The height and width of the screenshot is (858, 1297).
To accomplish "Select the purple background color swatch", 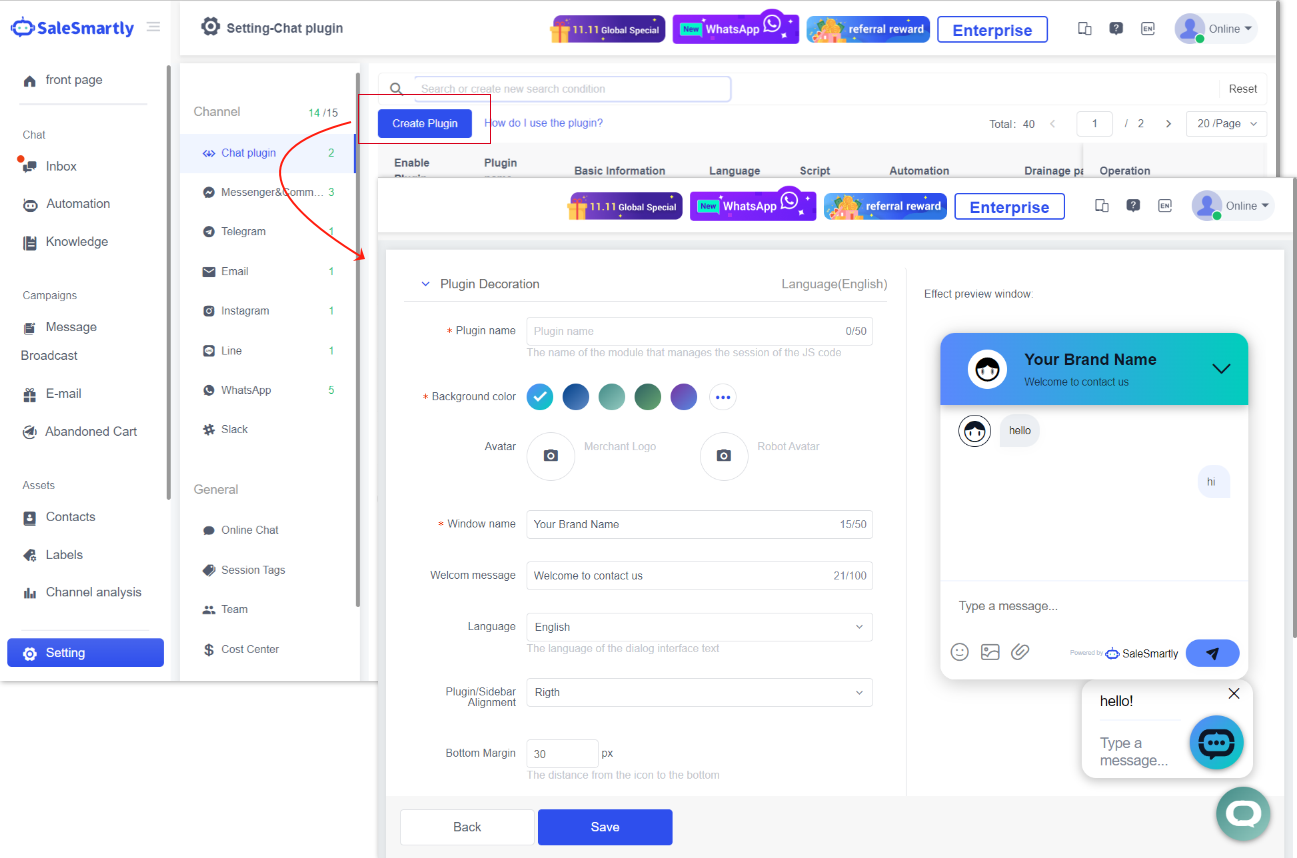I will click(683, 397).
